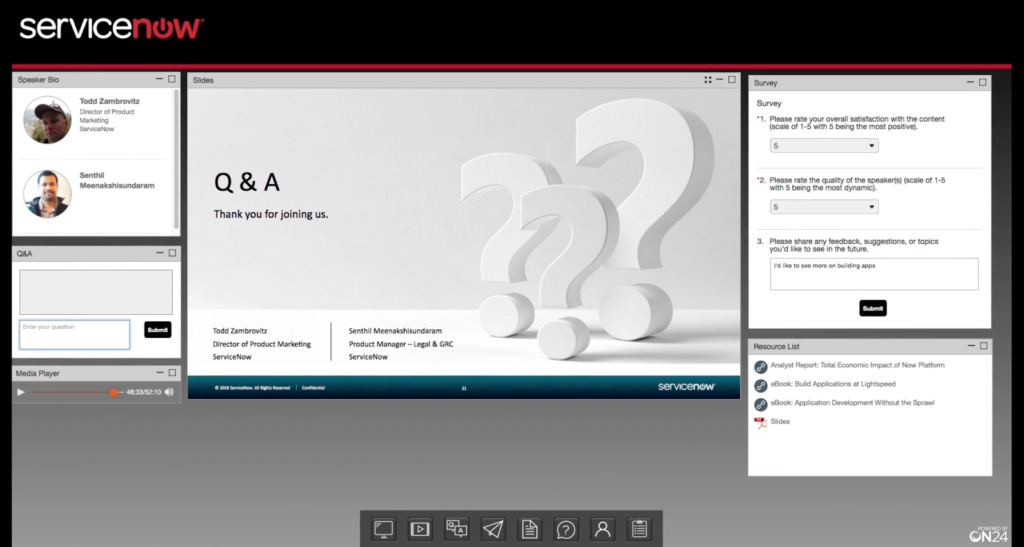The image size is (1024, 547).
Task: Submit the survey
Action: click(x=872, y=308)
